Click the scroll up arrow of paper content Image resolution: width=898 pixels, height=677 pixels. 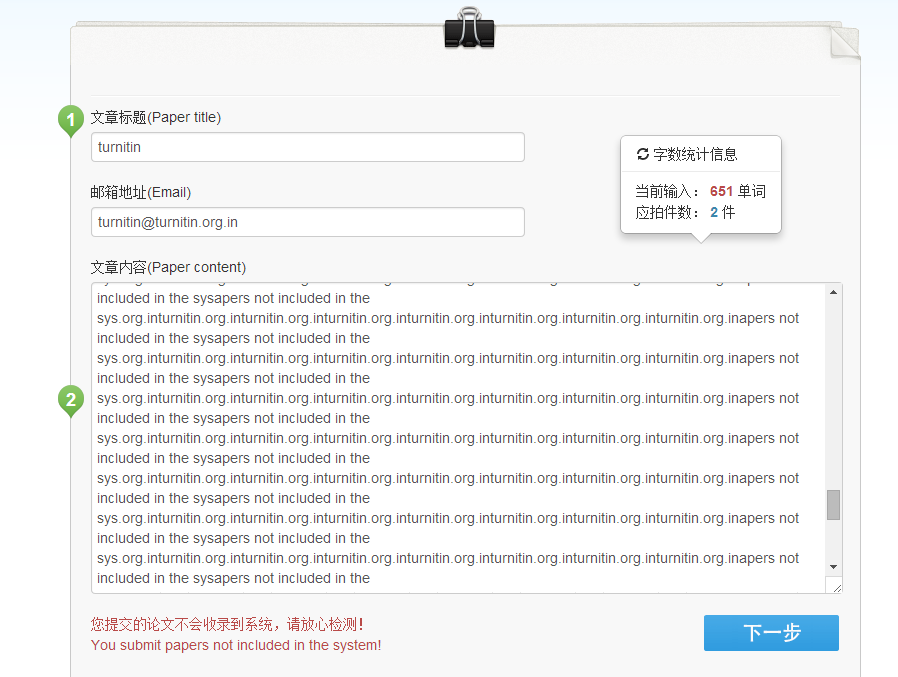(833, 292)
